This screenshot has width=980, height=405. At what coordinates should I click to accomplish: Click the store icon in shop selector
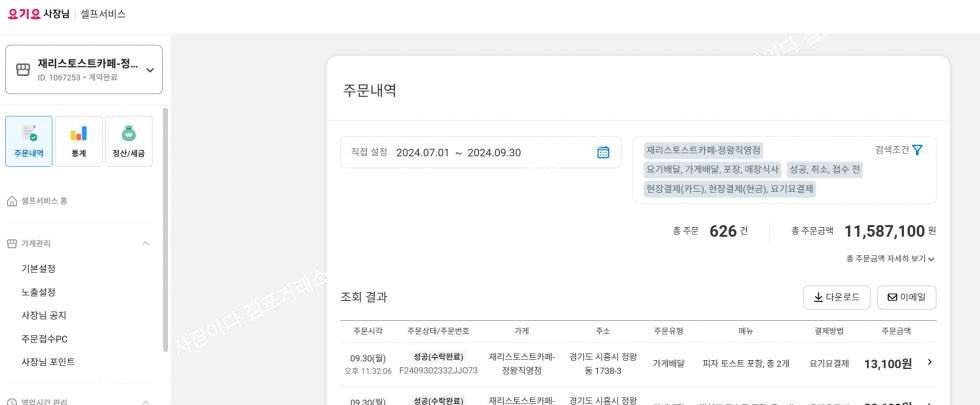(24, 70)
